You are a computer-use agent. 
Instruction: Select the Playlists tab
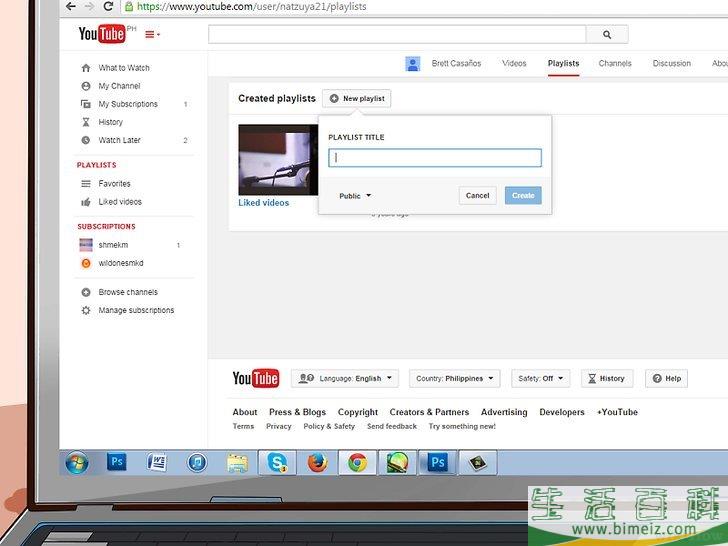point(563,63)
